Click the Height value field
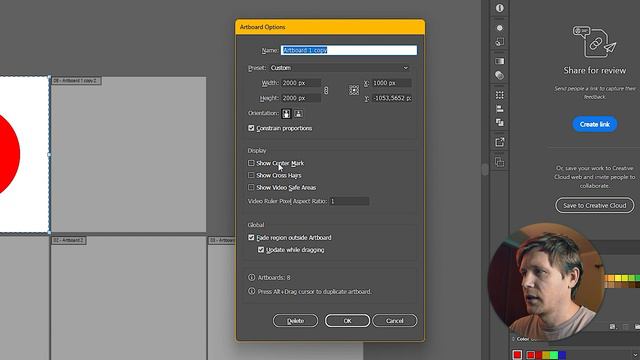The width and height of the screenshot is (640, 360). tap(301, 98)
